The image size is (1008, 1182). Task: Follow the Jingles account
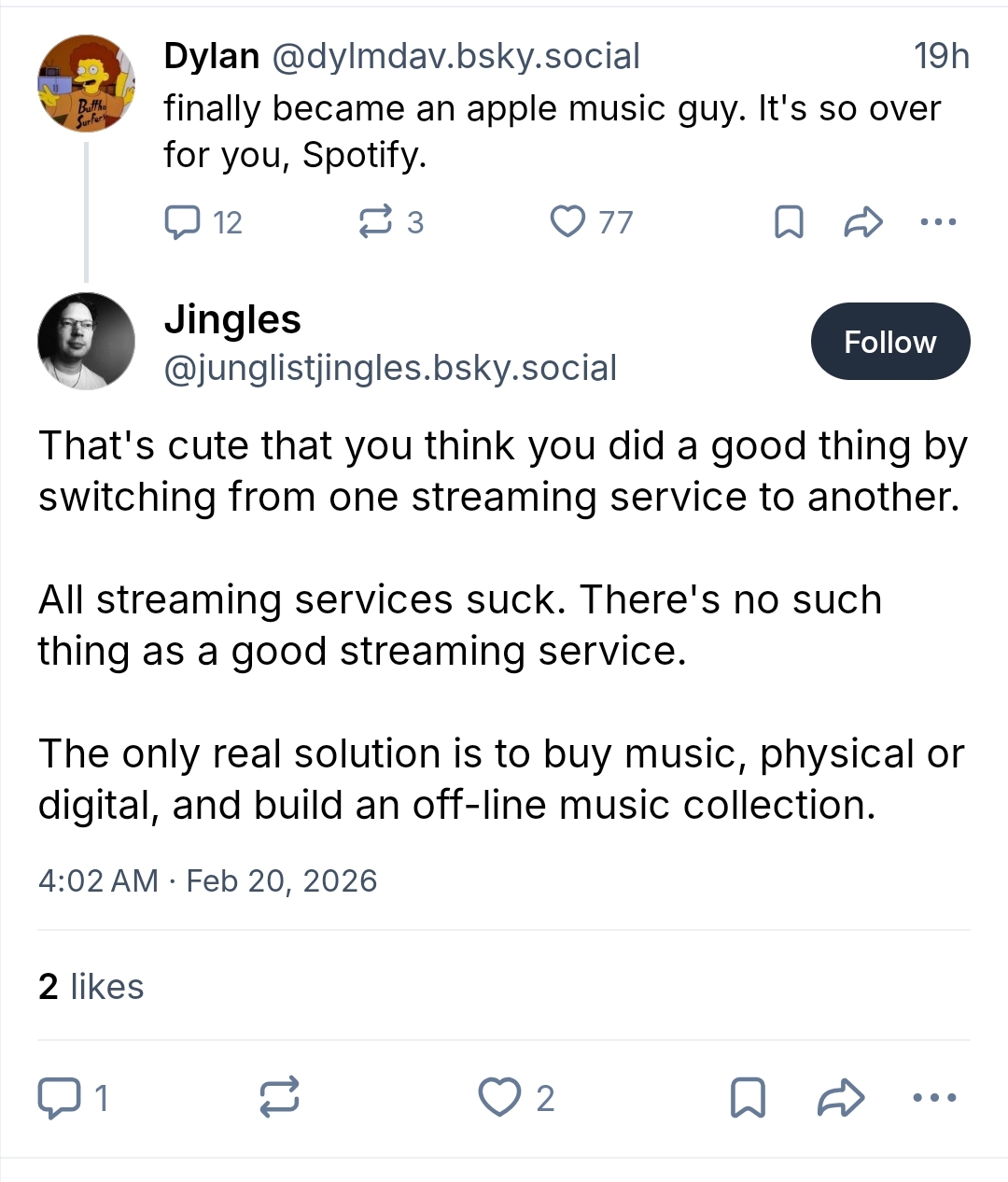pyautogui.click(x=890, y=342)
